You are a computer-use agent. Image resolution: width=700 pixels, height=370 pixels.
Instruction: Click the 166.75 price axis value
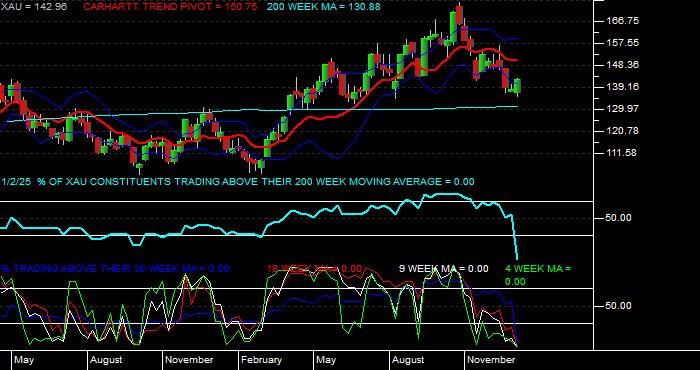[x=622, y=21]
